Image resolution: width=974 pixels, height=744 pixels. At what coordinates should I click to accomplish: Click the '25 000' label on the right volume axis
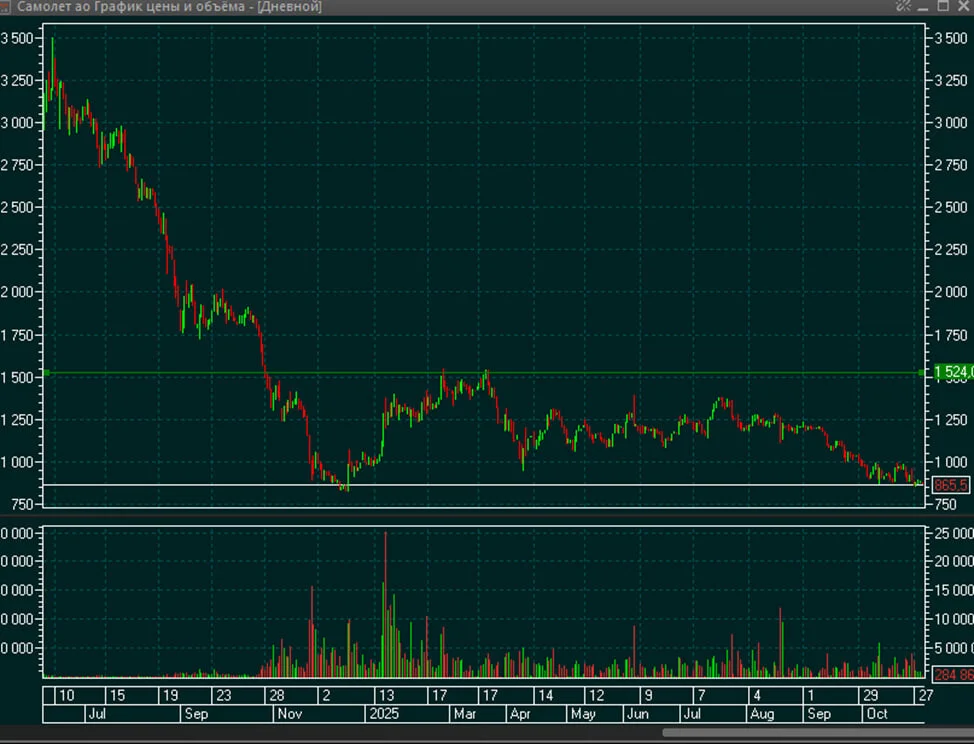pyautogui.click(x=954, y=533)
